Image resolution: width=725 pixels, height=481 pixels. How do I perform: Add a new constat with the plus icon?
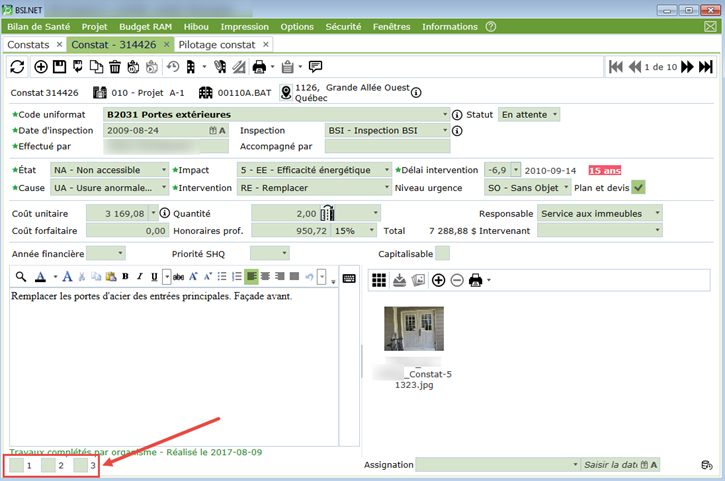(x=41, y=67)
